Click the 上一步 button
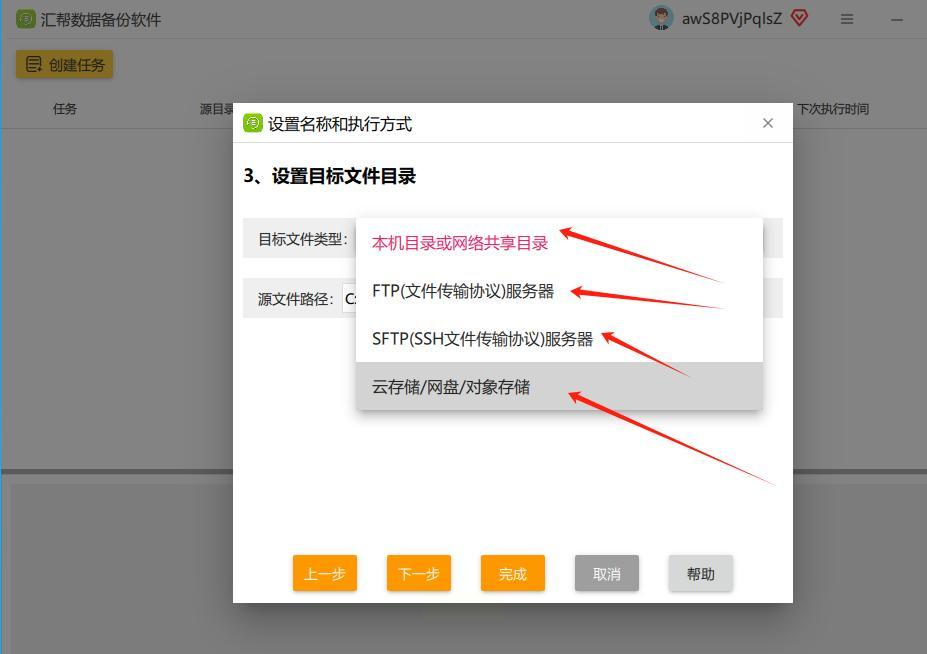Screen dimensions: 927x654 pyautogui.click(x=325, y=573)
